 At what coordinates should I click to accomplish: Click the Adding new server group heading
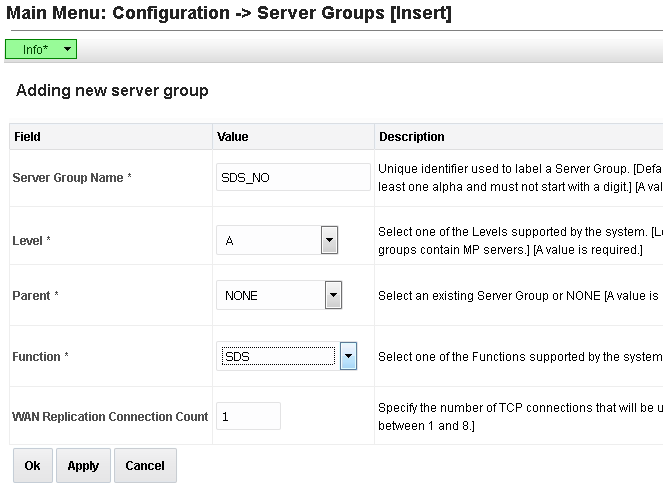[112, 91]
